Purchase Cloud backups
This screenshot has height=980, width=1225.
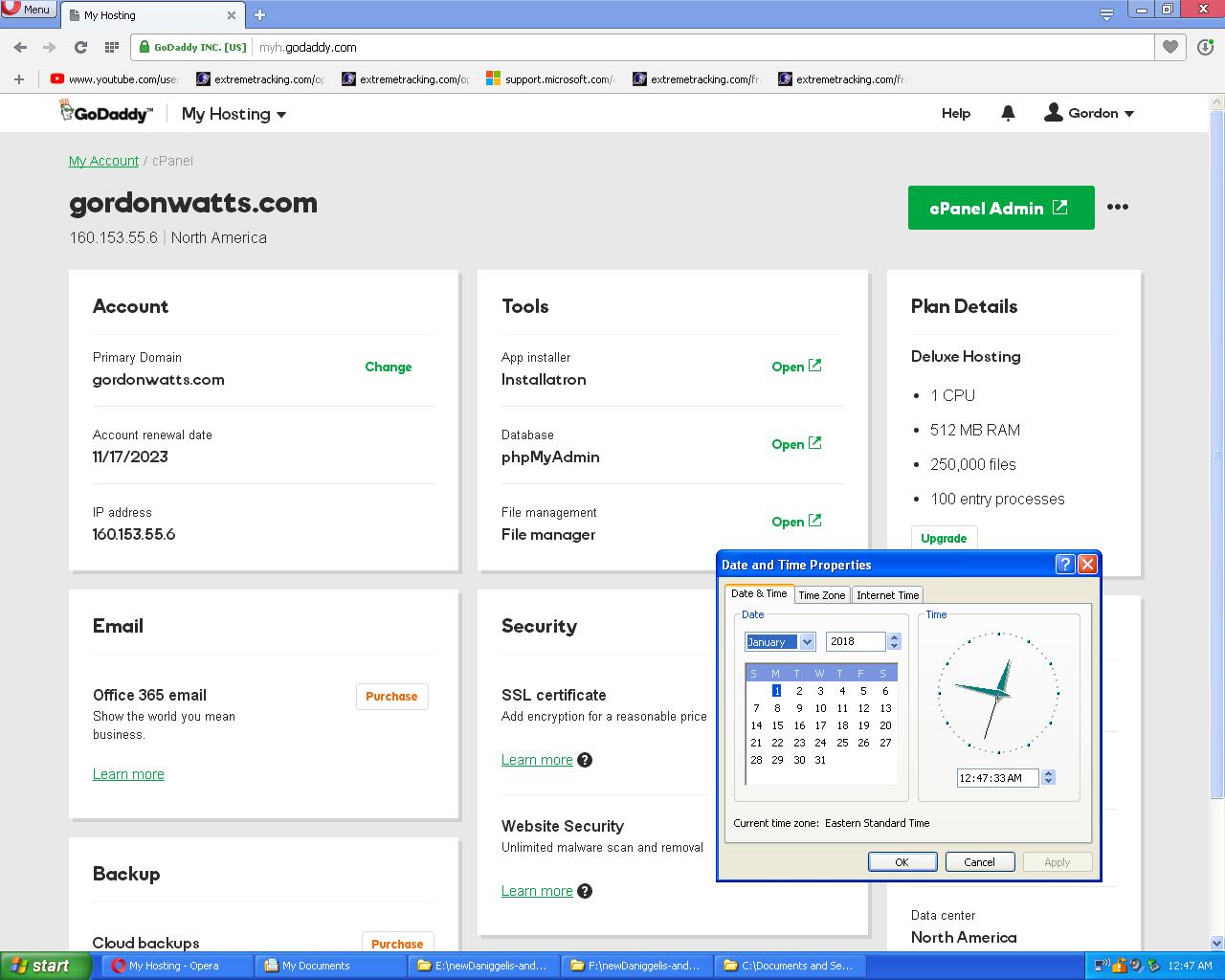pos(397,943)
